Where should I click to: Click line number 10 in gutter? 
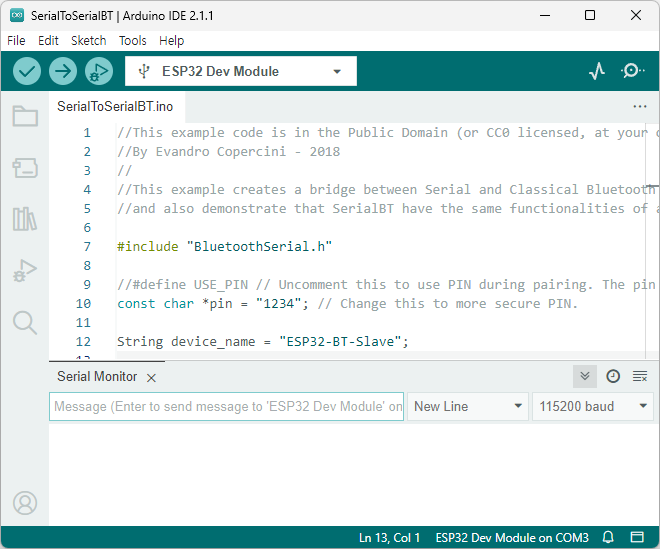pyautogui.click(x=83, y=304)
